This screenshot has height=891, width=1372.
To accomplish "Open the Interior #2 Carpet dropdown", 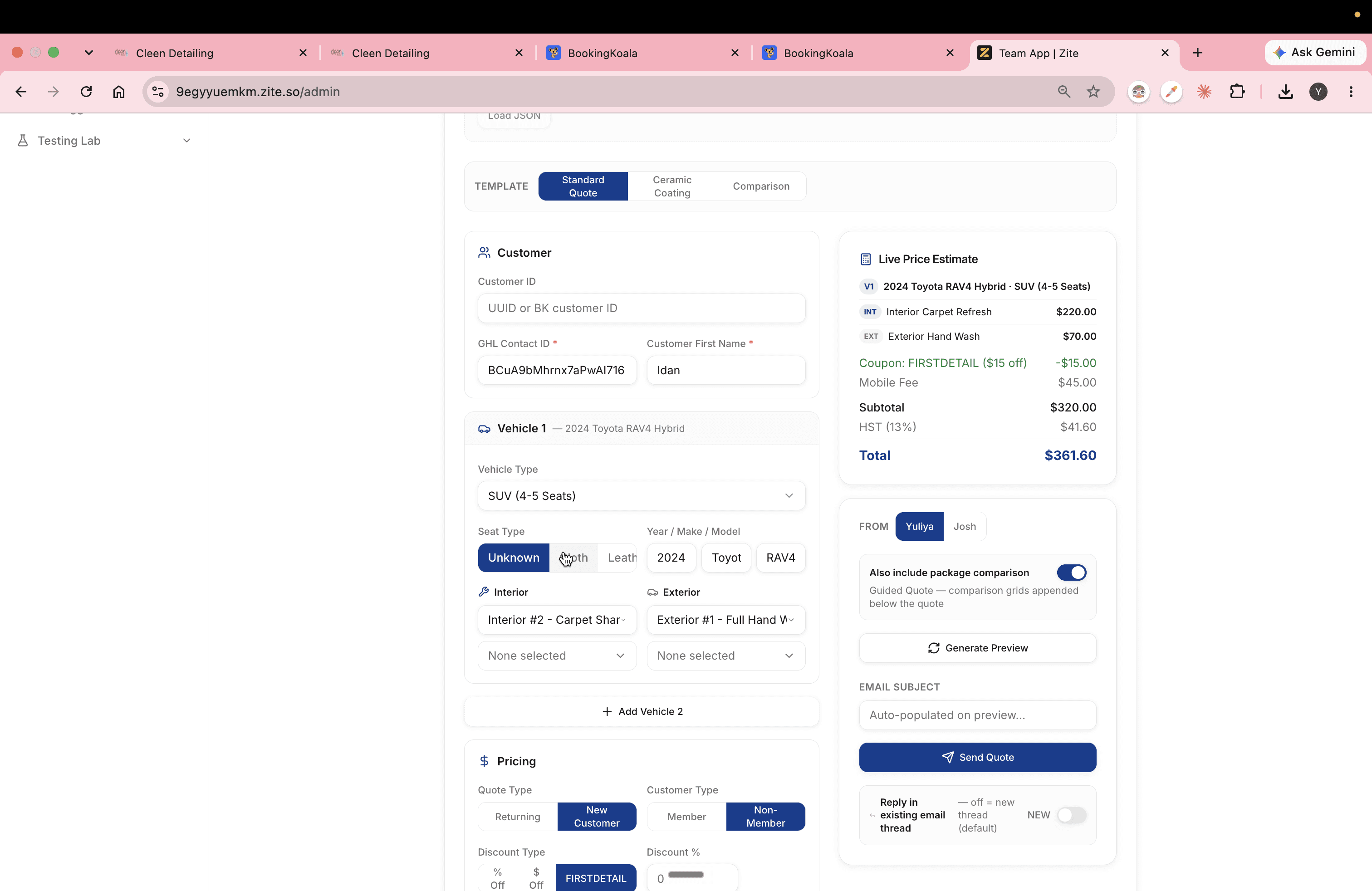I will point(557,620).
